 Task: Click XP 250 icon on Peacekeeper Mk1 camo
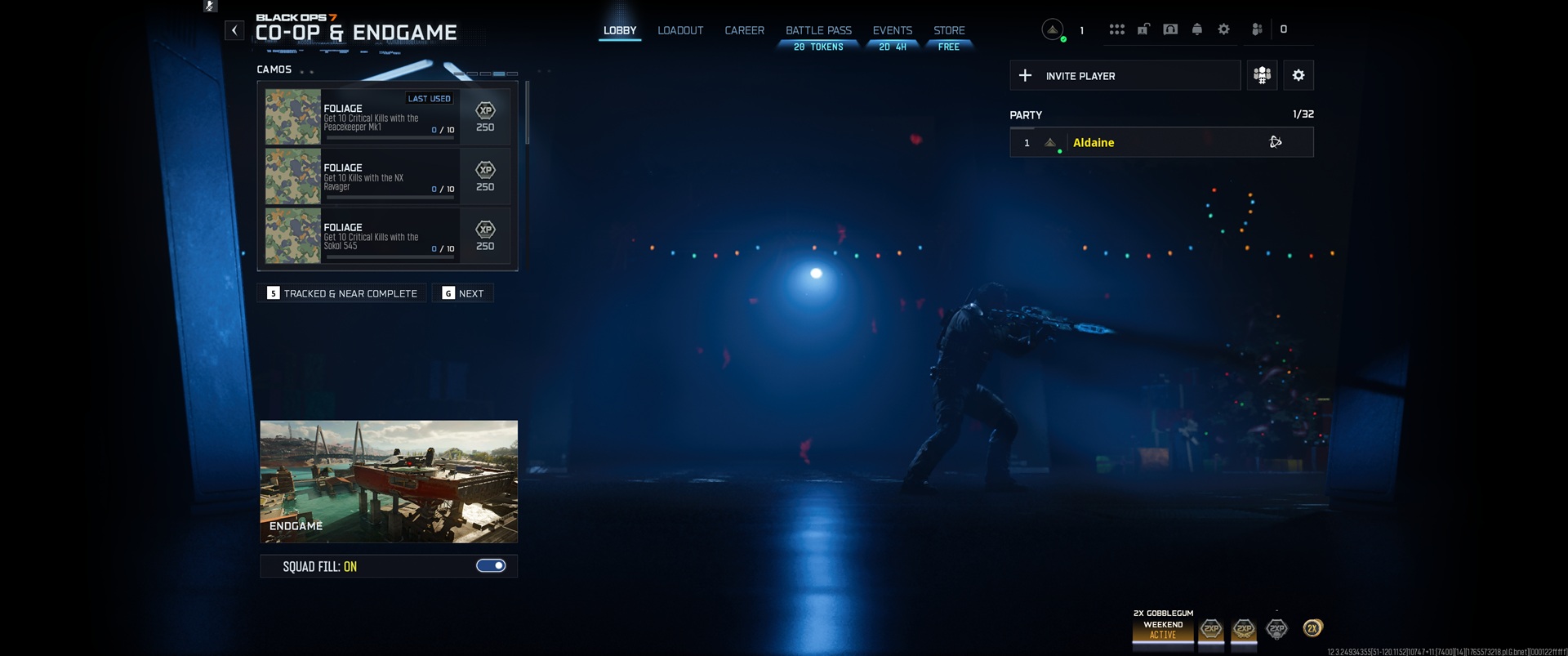485,117
